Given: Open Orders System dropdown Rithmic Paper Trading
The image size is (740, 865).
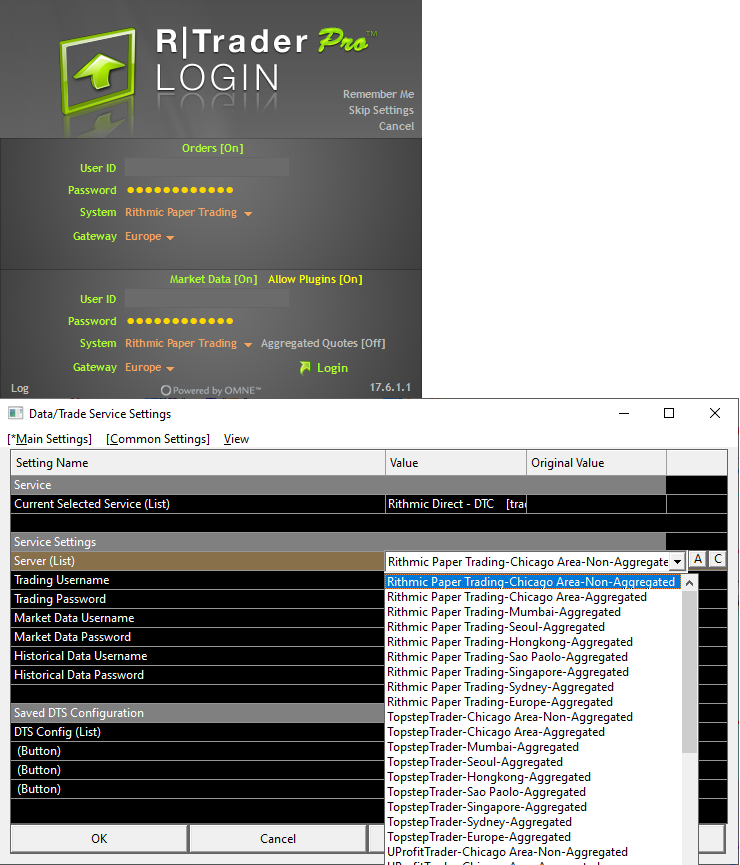Looking at the screenshot, I should click(x=188, y=212).
